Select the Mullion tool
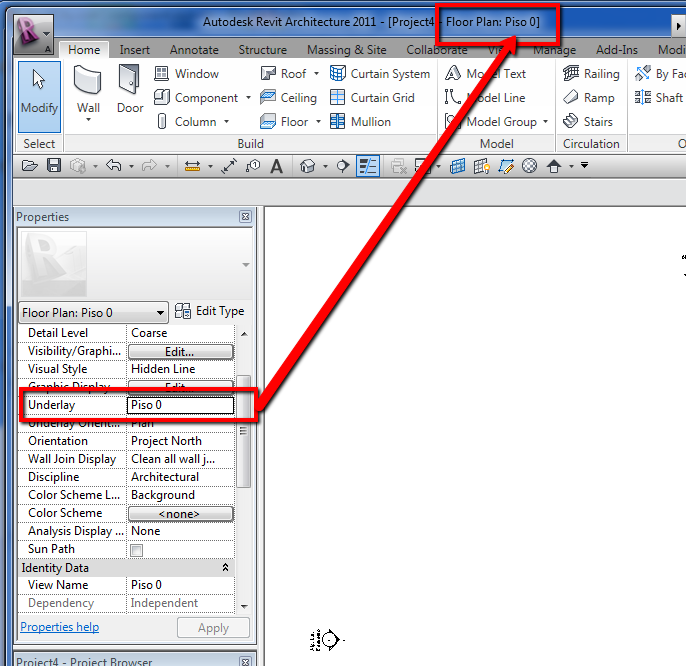Screen dimensions: 686x666 pyautogui.click(x=360, y=122)
